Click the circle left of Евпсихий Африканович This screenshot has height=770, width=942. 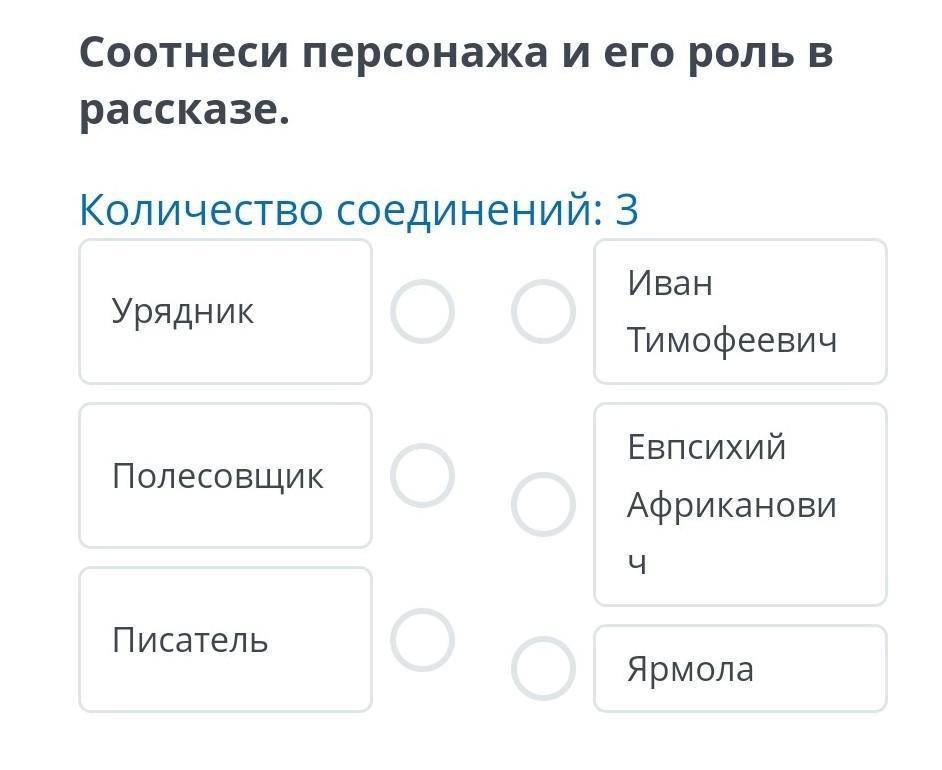pyautogui.click(x=543, y=504)
